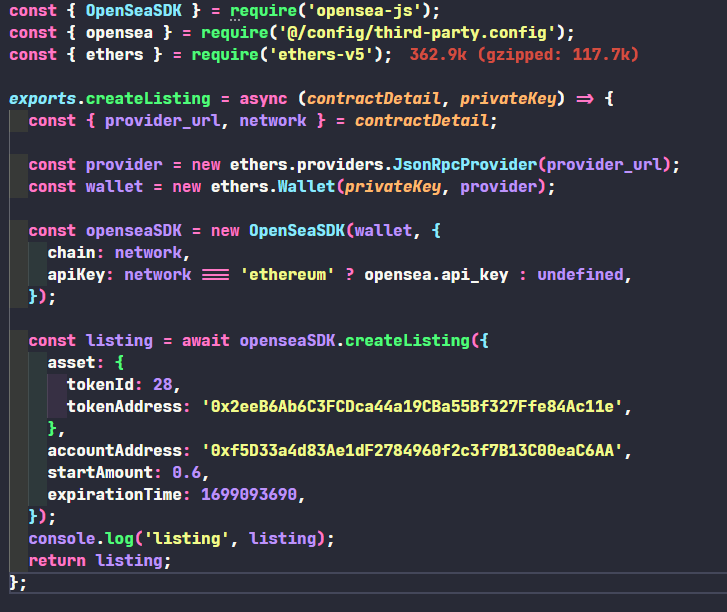Click the privateKey parameter in function signature
This screenshot has width=727, height=612.
[x=508, y=99]
